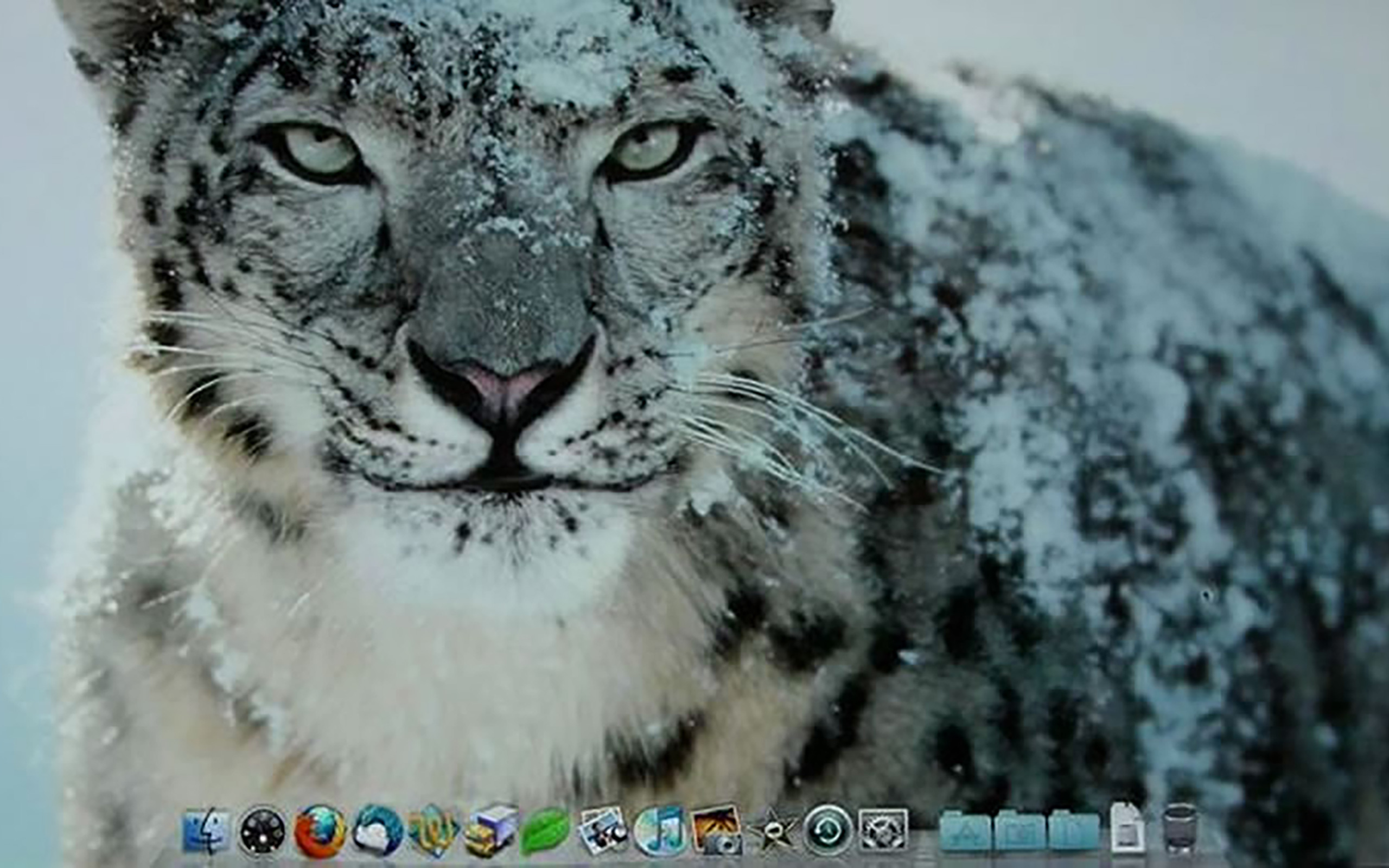Open System Preferences gear icon
The image size is (1389, 868).
click(884, 830)
